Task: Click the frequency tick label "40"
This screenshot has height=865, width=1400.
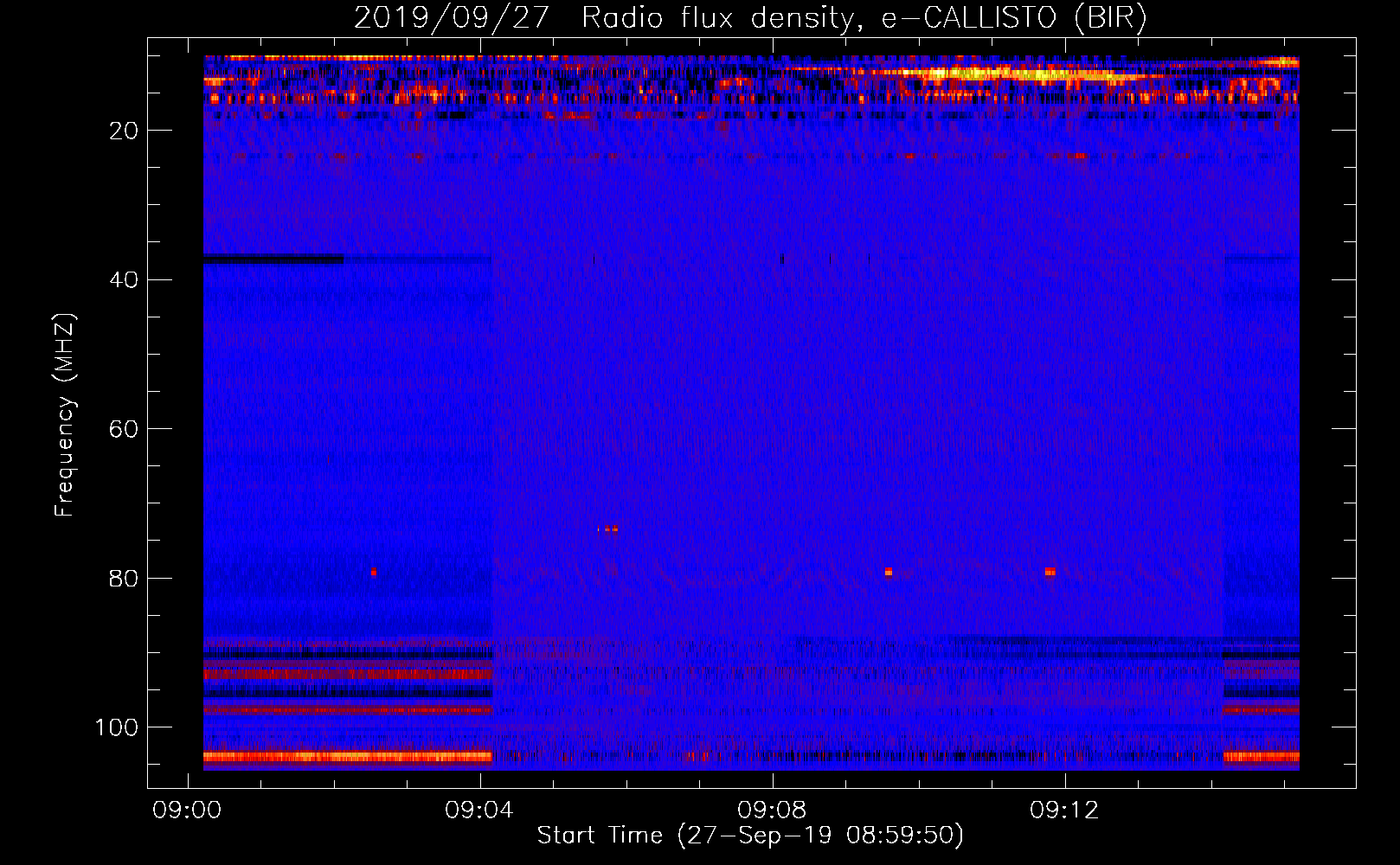Action: point(125,280)
